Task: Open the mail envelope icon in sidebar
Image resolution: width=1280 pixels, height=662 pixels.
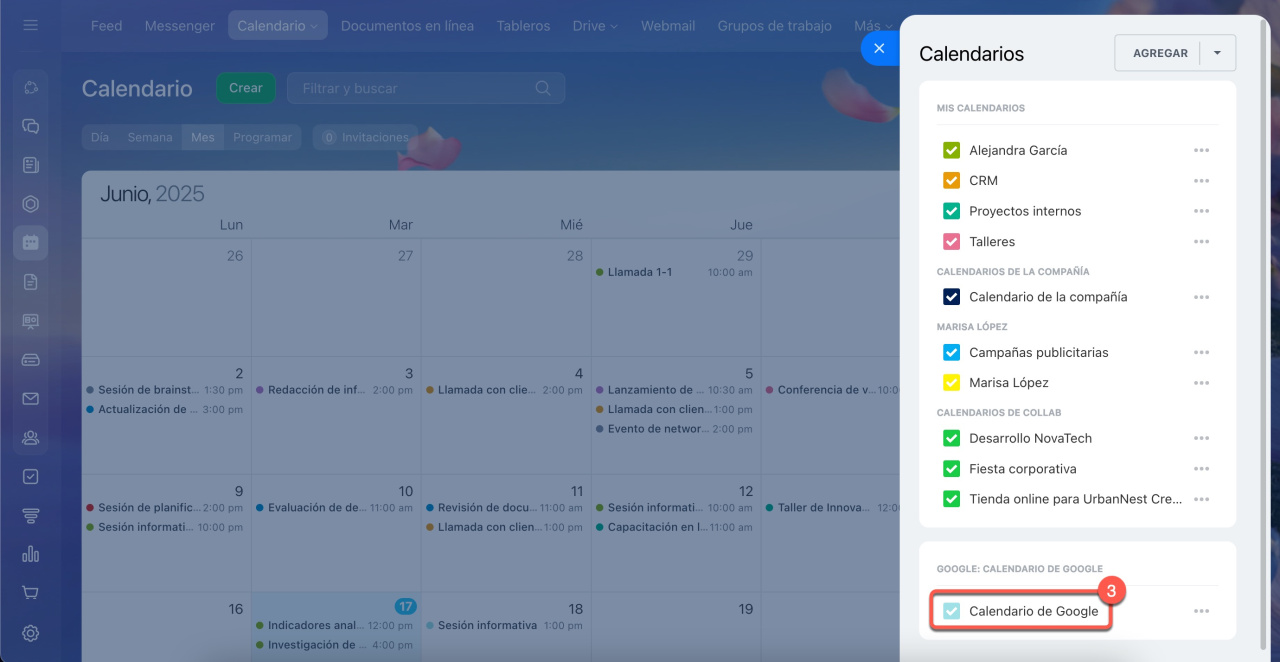Action: [30, 399]
